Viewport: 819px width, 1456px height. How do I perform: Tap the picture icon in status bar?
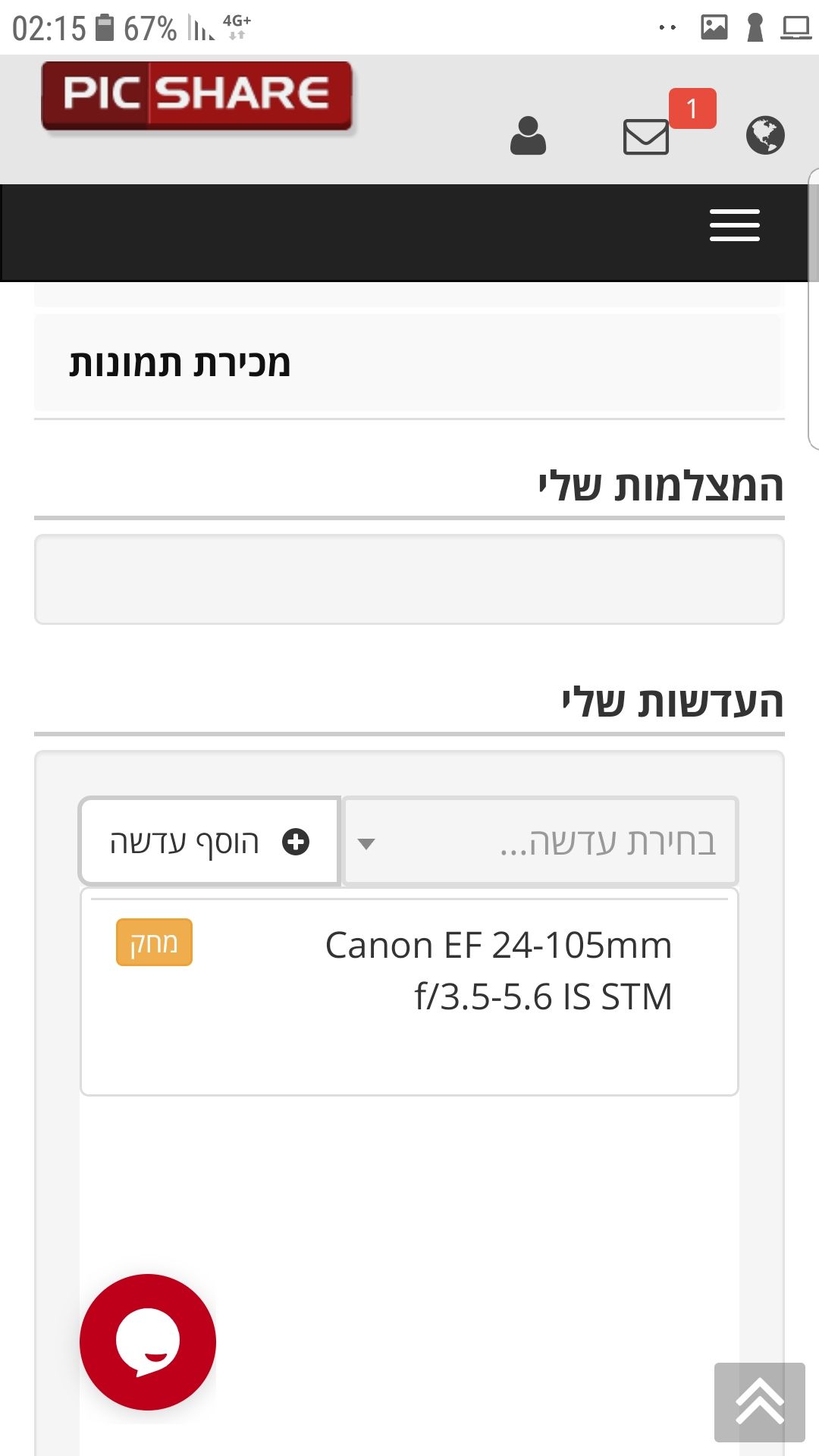point(714,27)
